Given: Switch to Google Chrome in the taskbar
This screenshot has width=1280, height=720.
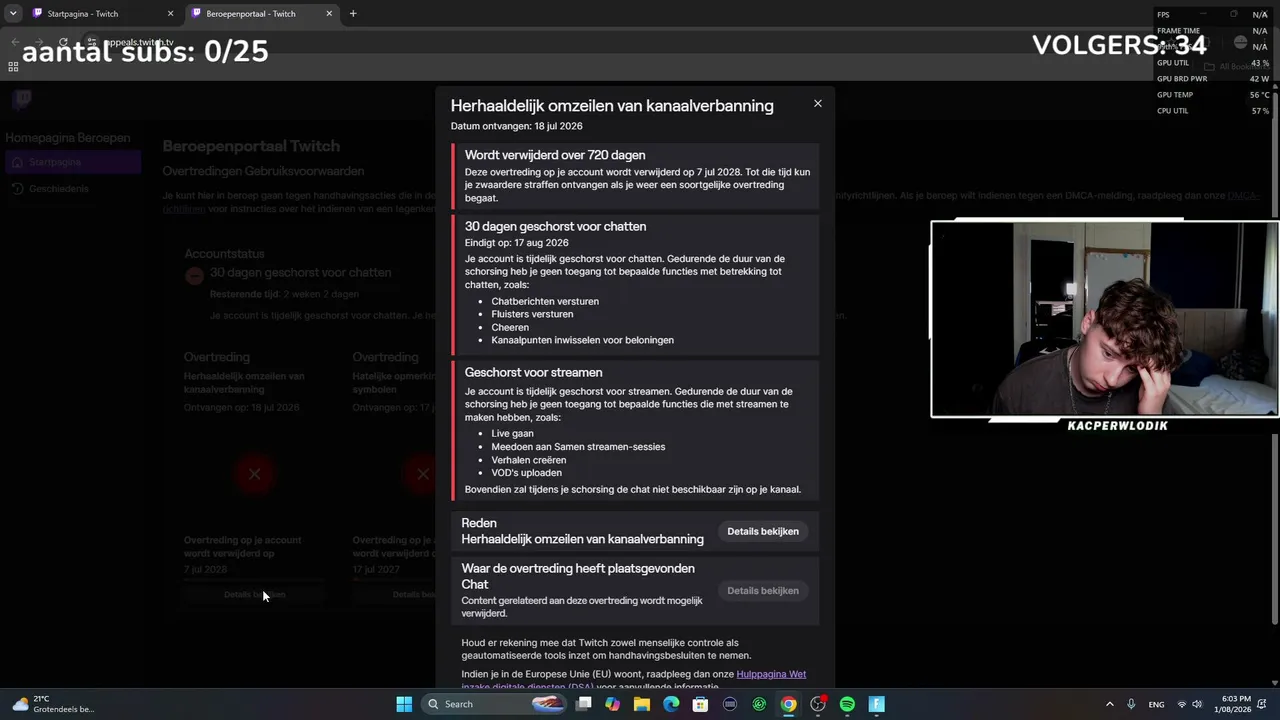Looking at the screenshot, I should (789, 704).
